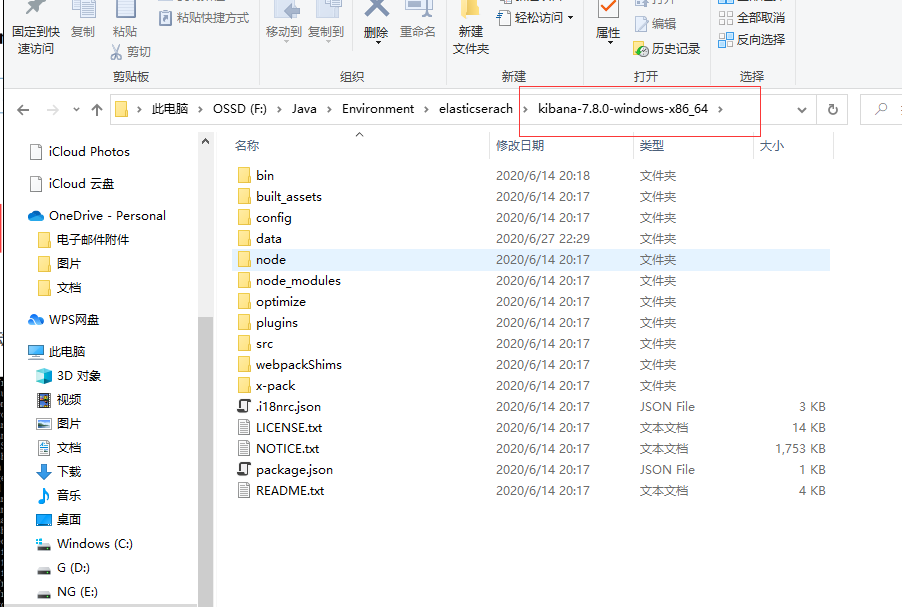Click Java in the address breadcrumb
Screen dimensions: 902x607
[304, 109]
